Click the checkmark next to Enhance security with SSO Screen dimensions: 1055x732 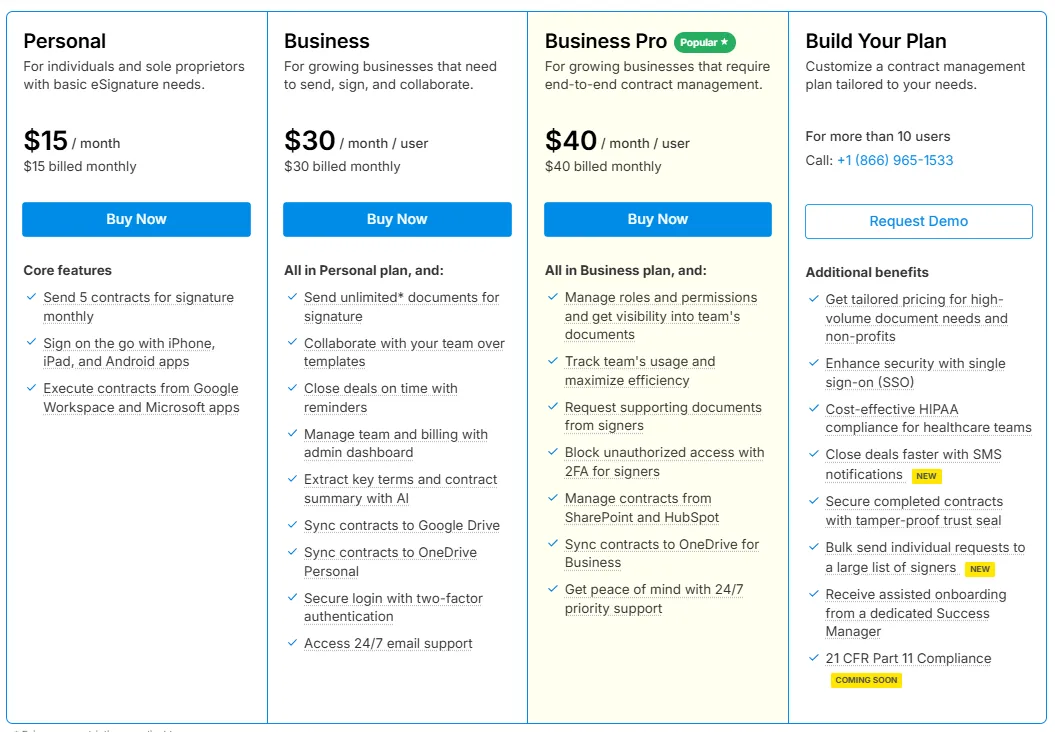coord(813,363)
